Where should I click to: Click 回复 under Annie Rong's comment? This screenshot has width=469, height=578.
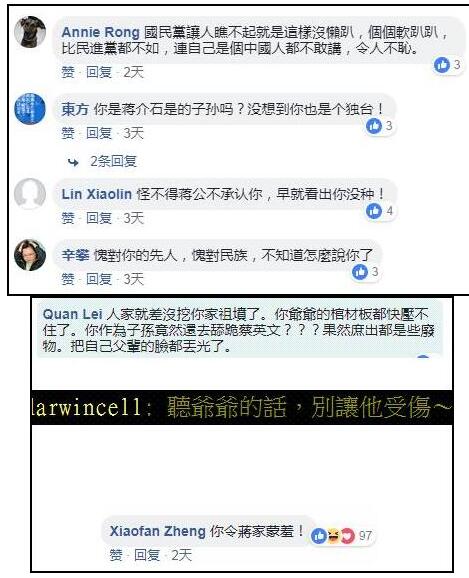click(99, 72)
